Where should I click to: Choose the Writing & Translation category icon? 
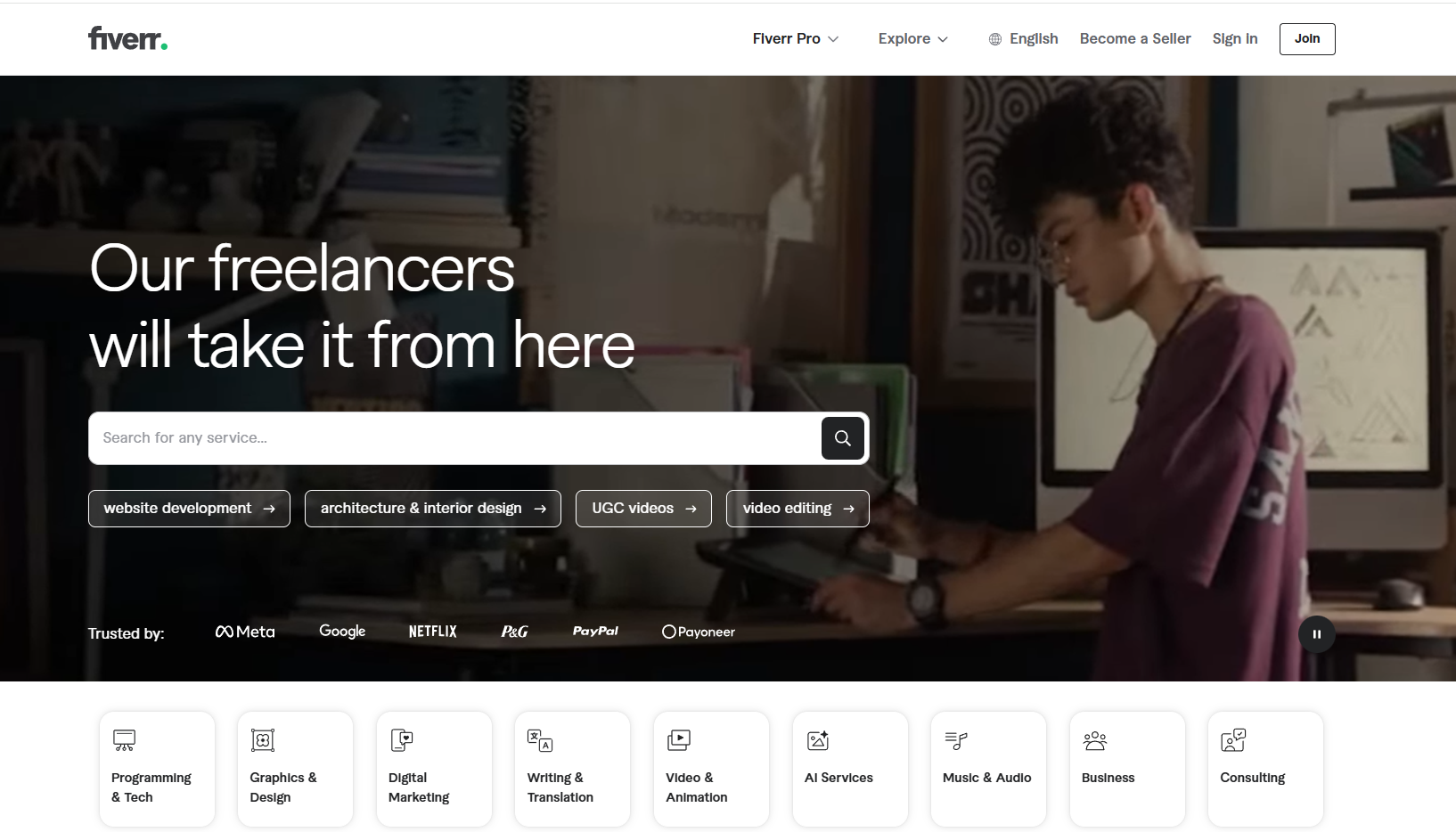point(540,740)
